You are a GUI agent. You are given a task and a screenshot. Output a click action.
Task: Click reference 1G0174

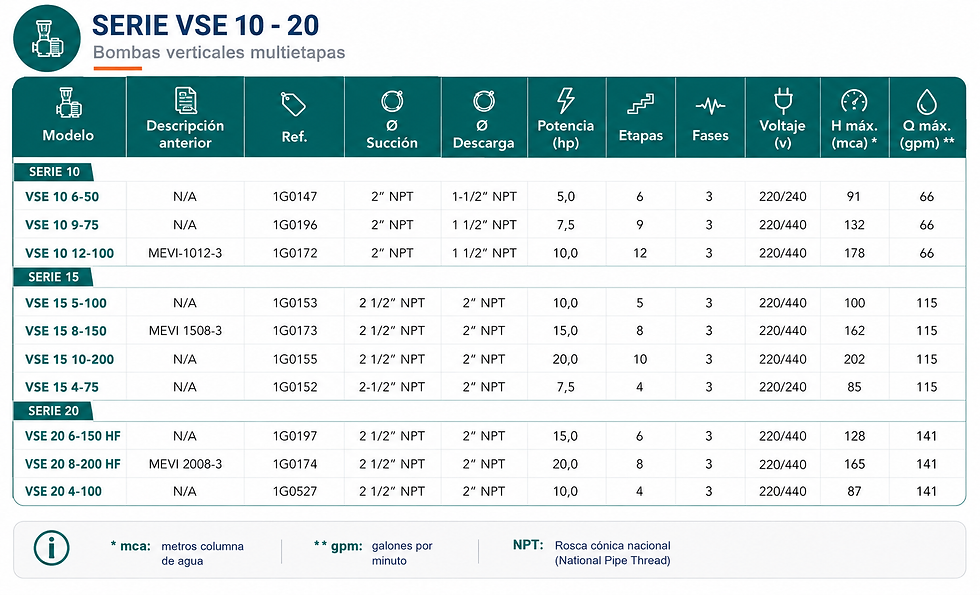pos(295,464)
